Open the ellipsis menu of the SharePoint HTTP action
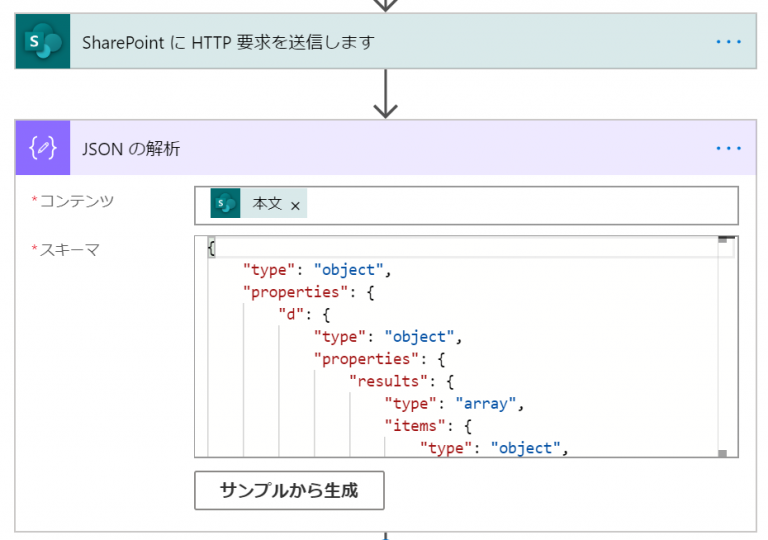The image size is (768, 540). pyautogui.click(x=728, y=42)
